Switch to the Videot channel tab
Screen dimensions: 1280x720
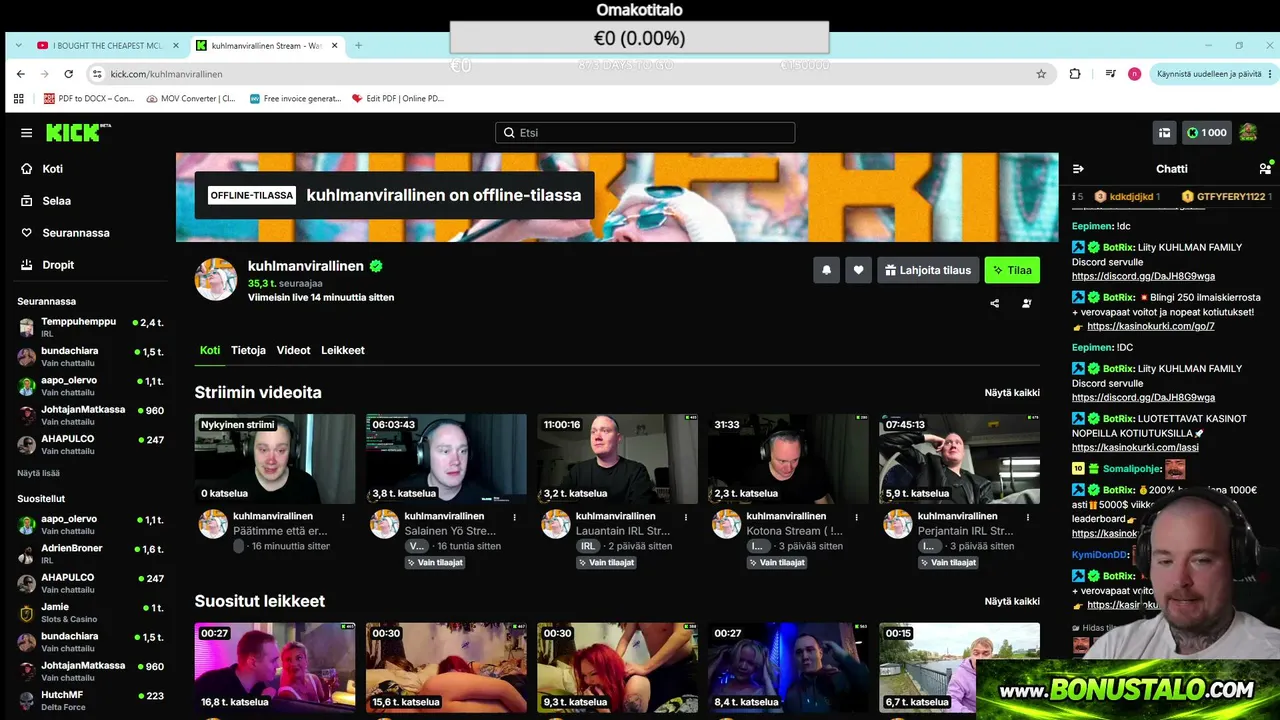(293, 351)
